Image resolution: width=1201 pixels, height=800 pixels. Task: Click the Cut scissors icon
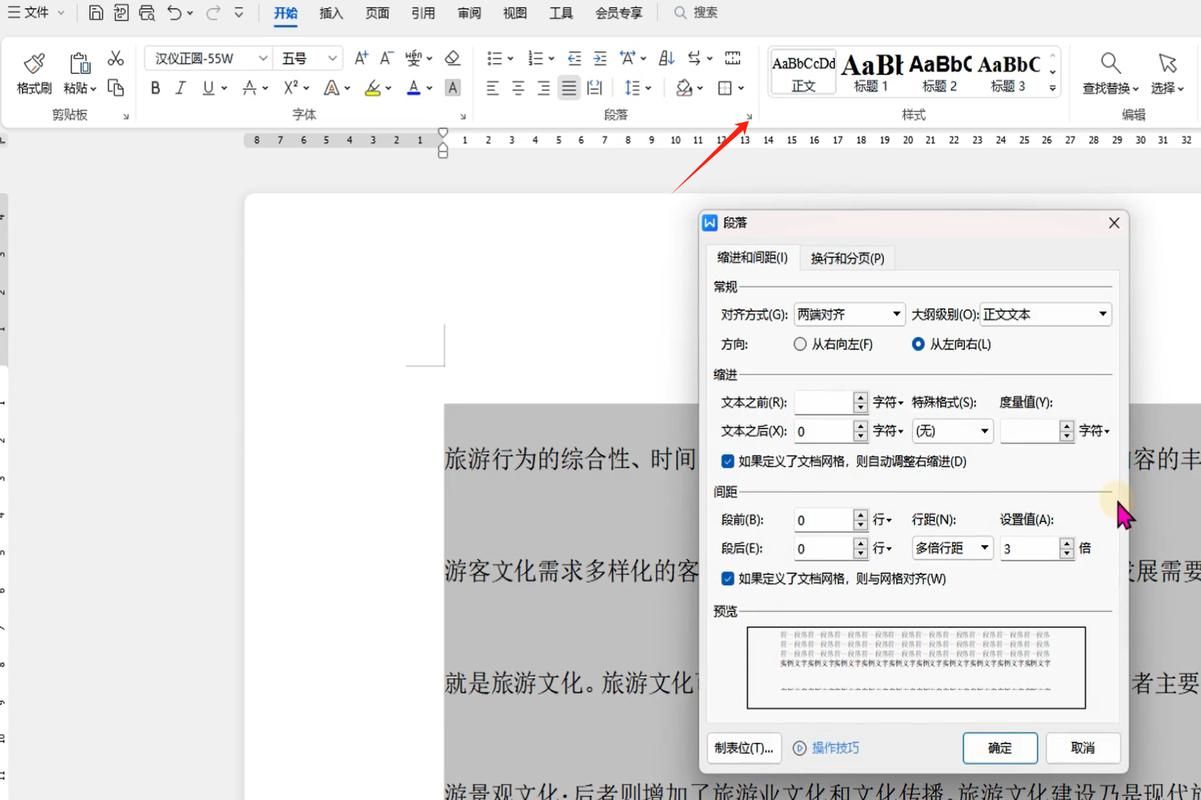[x=116, y=59]
